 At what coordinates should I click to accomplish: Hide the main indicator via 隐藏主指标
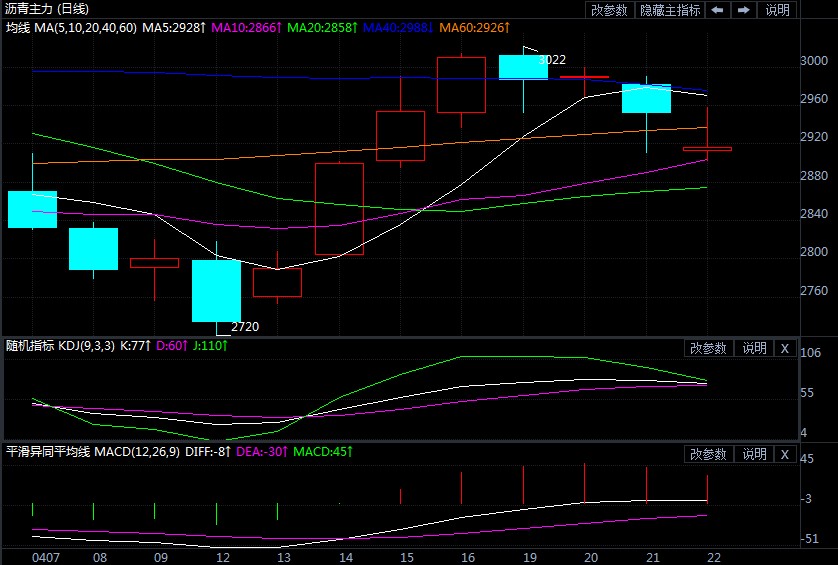tap(669, 10)
